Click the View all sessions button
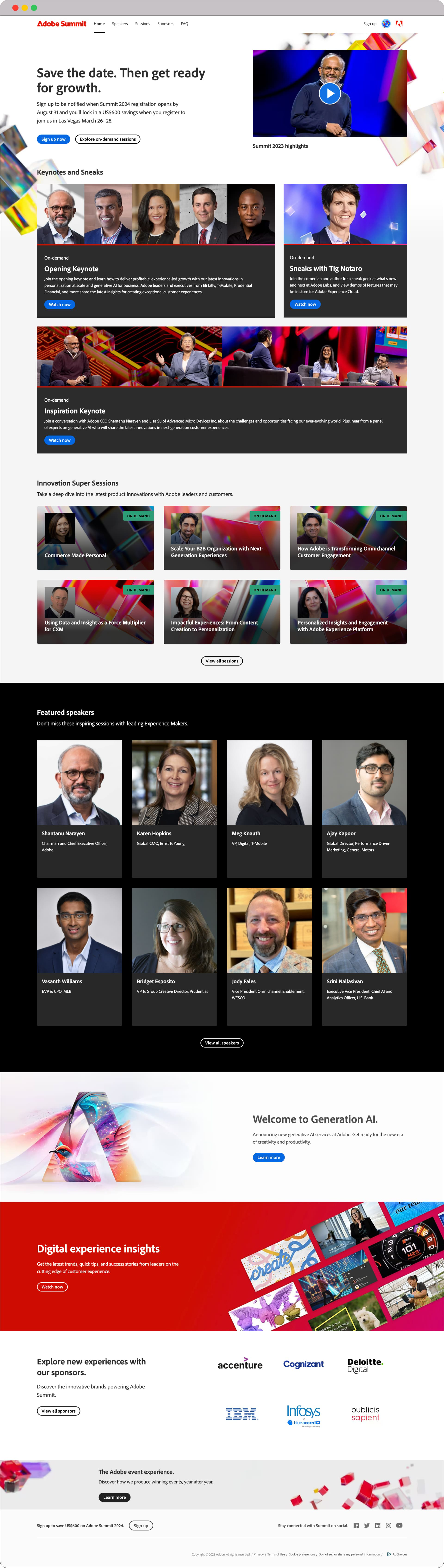 (x=222, y=661)
